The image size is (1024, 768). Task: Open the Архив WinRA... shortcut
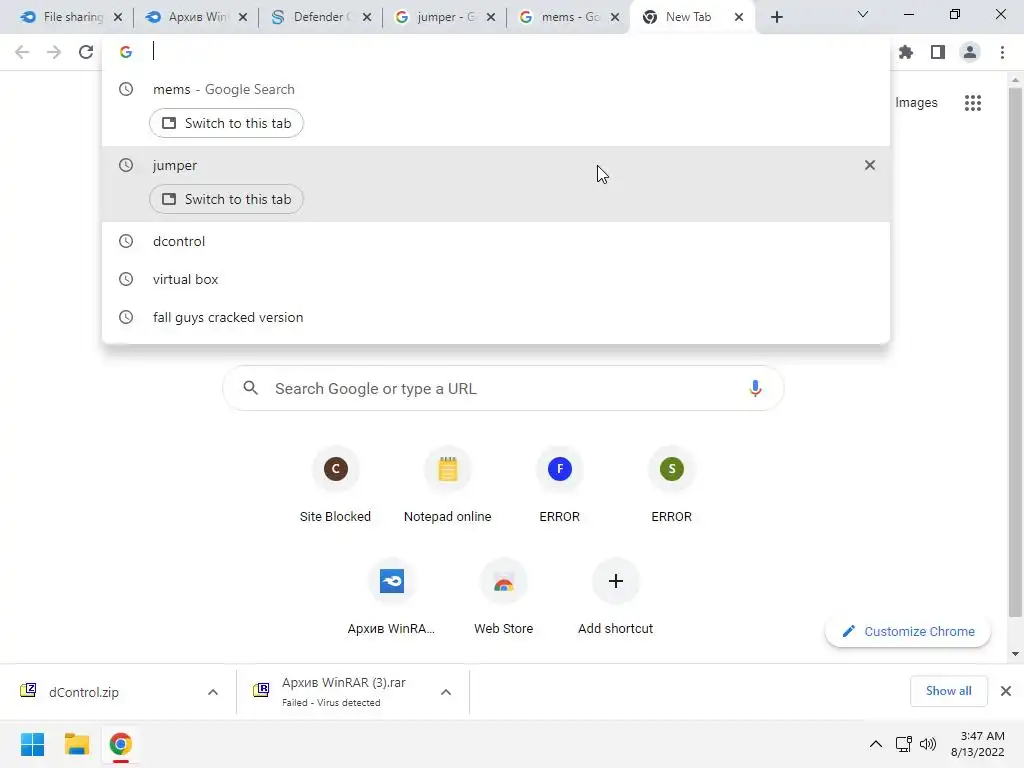[391, 599]
